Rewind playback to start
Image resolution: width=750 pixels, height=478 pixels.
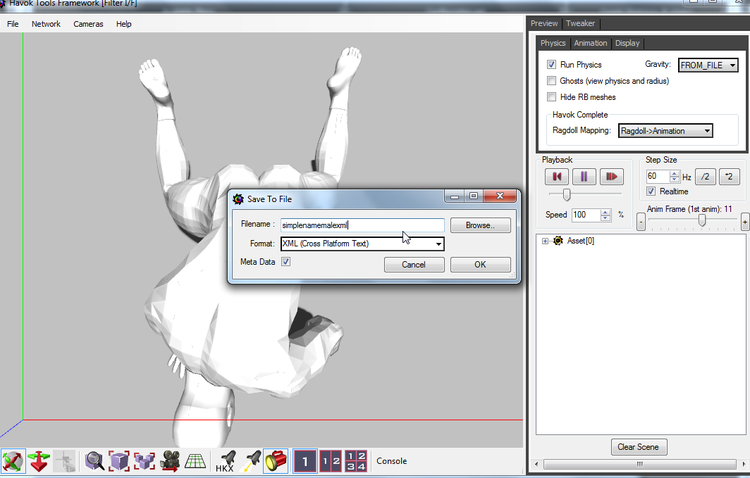pos(557,177)
